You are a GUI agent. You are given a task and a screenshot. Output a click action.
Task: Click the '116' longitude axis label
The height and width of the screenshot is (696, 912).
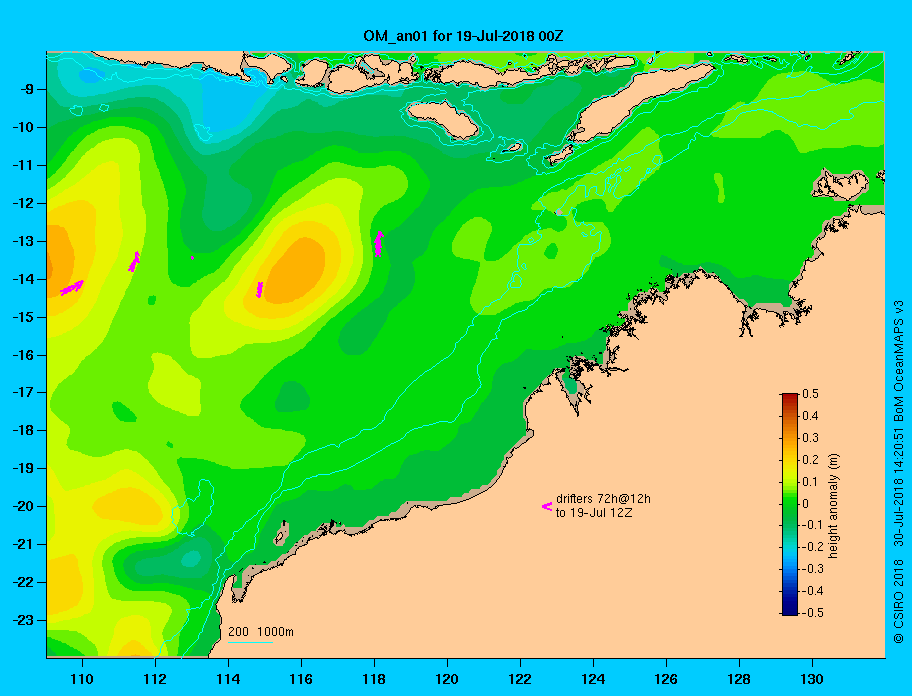(301, 679)
